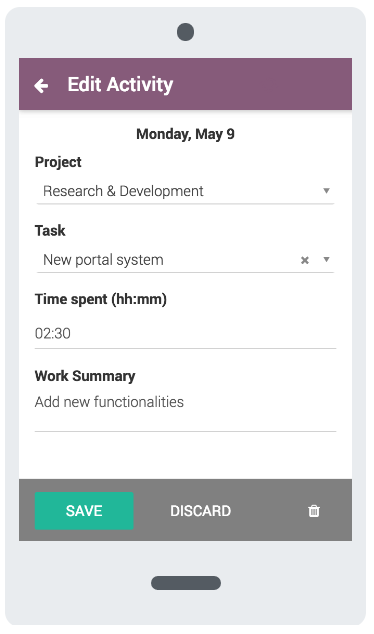Click the Project field label

58,162
